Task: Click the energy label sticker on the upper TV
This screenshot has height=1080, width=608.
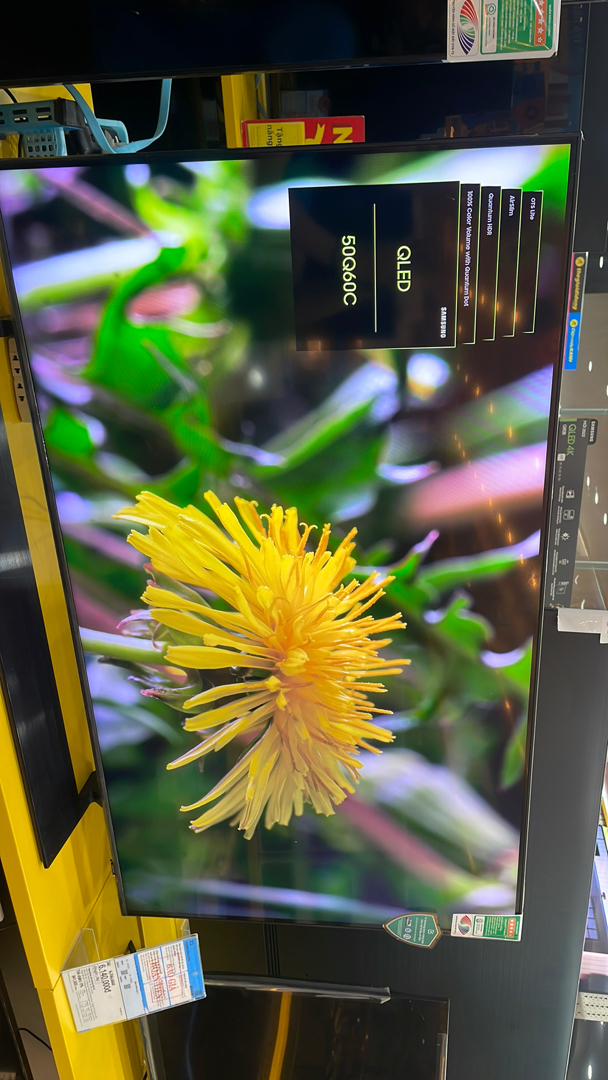Action: (x=503, y=28)
